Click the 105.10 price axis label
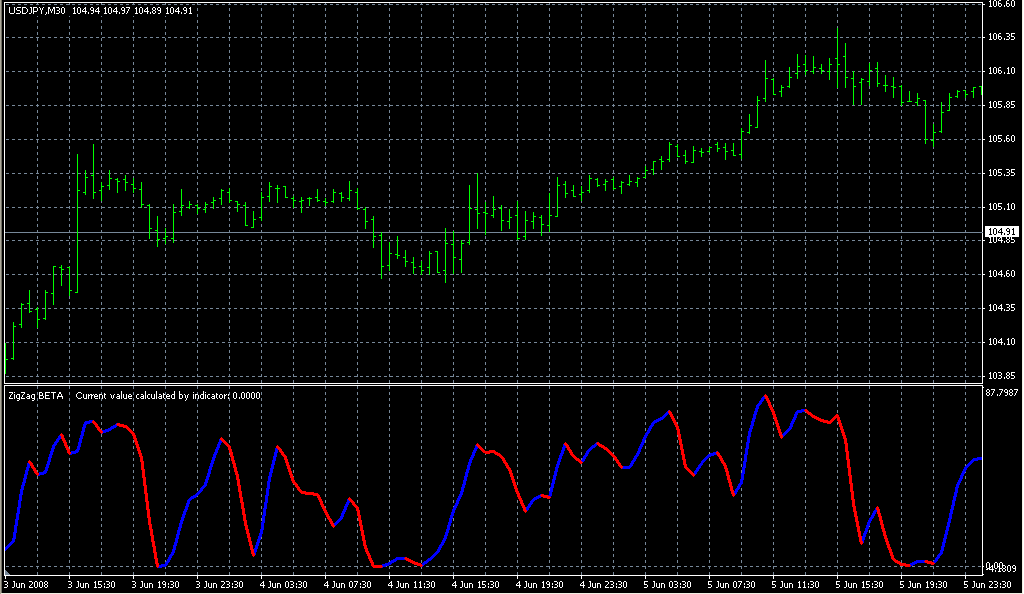Image resolution: width=1024 pixels, height=594 pixels. (1001, 207)
